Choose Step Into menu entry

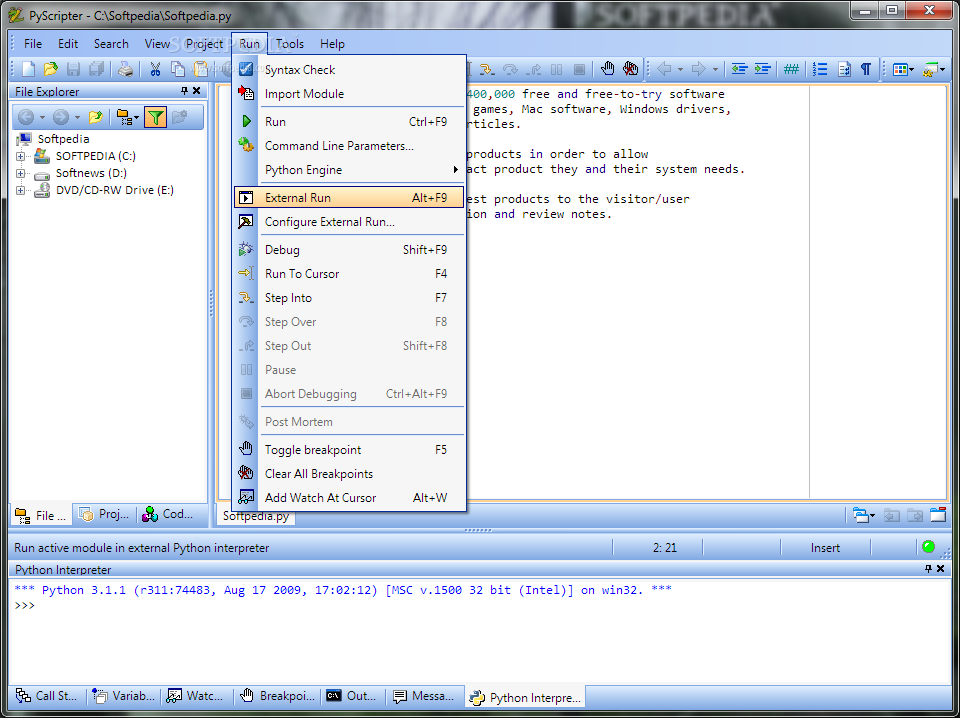[x=349, y=297]
